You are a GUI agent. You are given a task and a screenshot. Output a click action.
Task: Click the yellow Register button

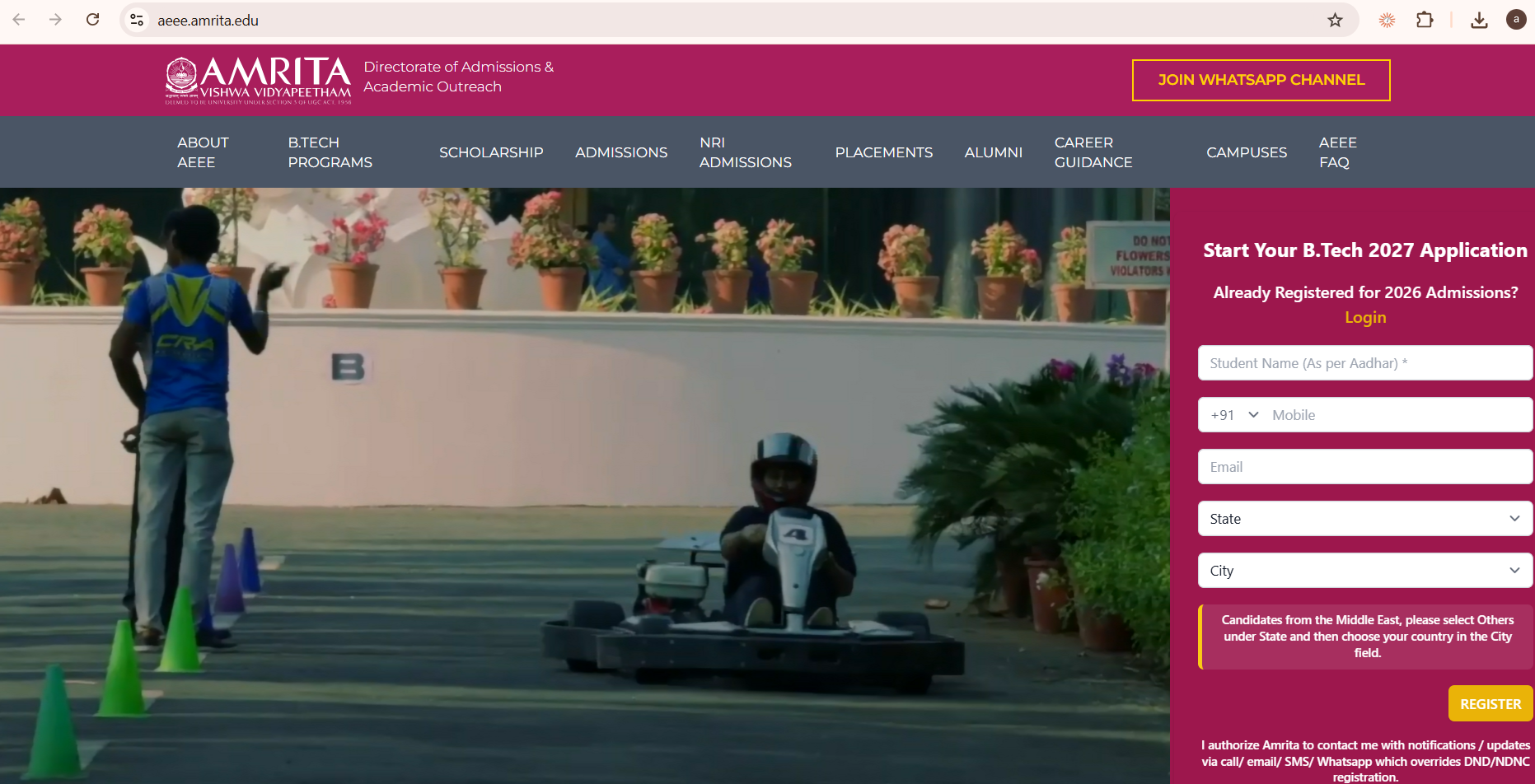pyautogui.click(x=1491, y=704)
